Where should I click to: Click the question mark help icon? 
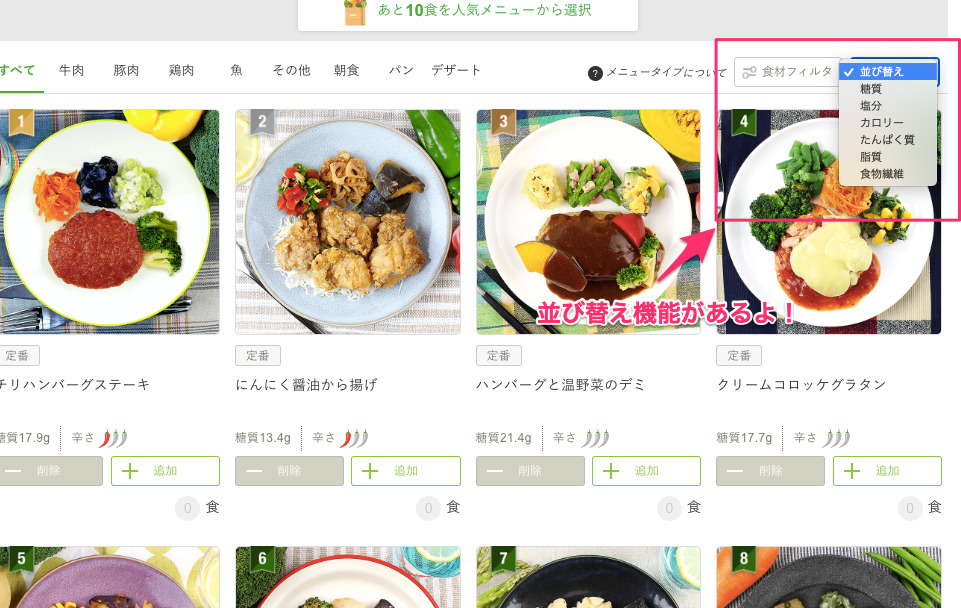pyautogui.click(x=594, y=74)
